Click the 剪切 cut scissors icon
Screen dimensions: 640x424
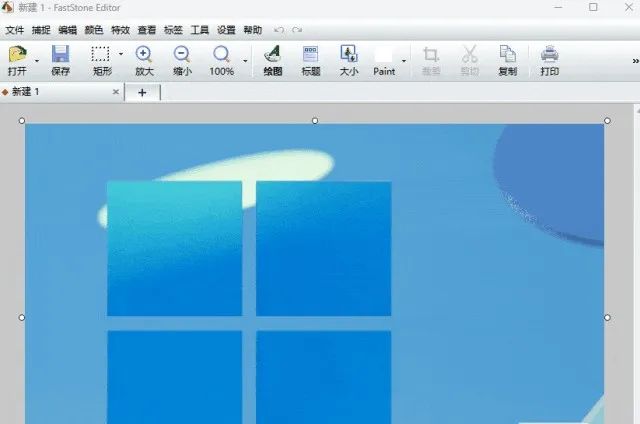(470, 60)
